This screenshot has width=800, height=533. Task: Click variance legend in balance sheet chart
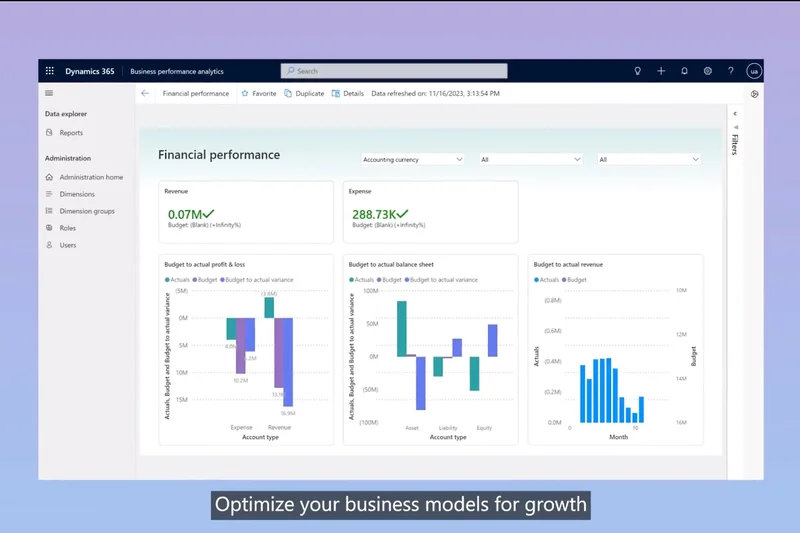(441, 280)
